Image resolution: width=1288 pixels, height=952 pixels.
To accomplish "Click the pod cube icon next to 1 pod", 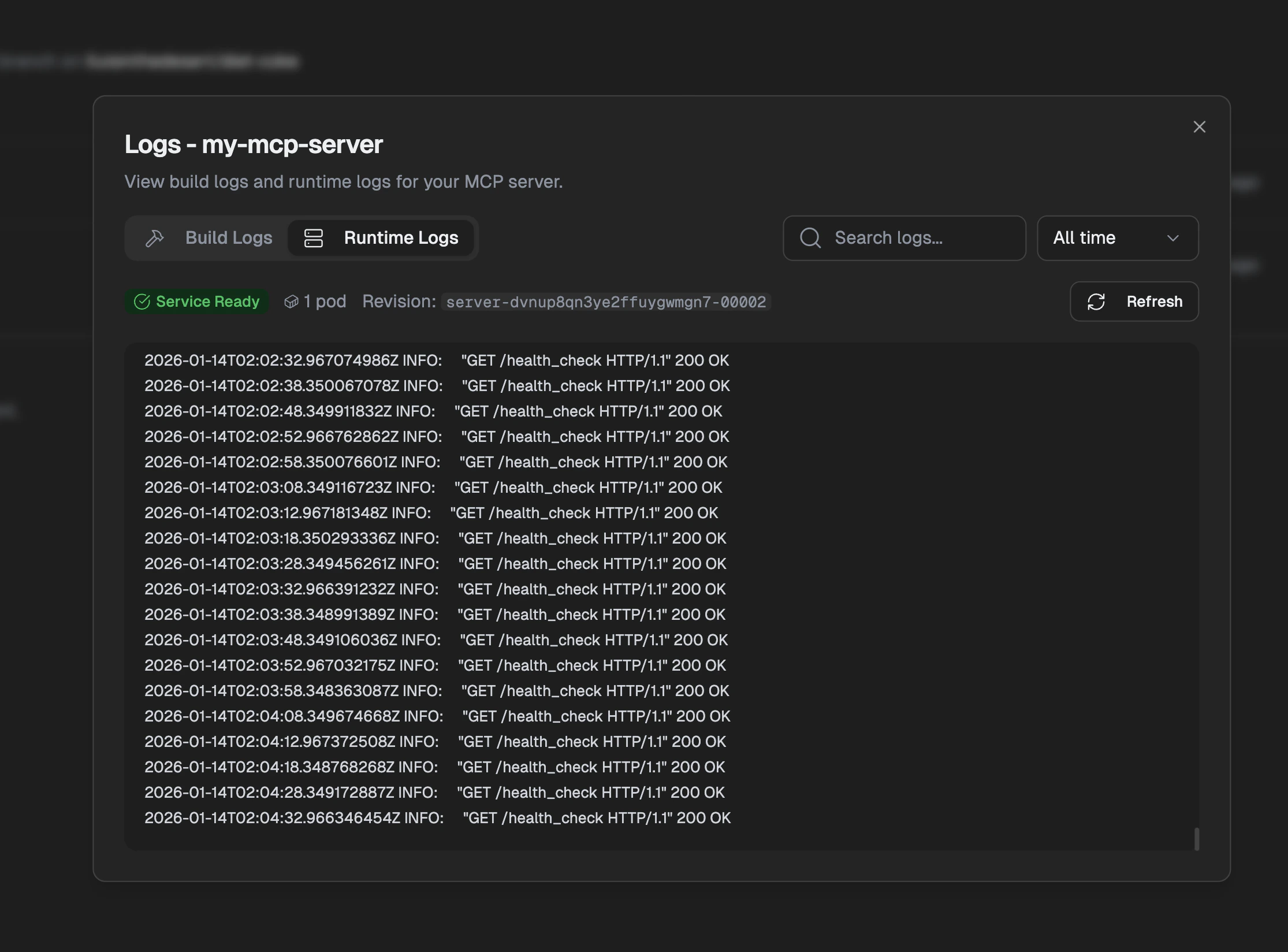I will (292, 301).
